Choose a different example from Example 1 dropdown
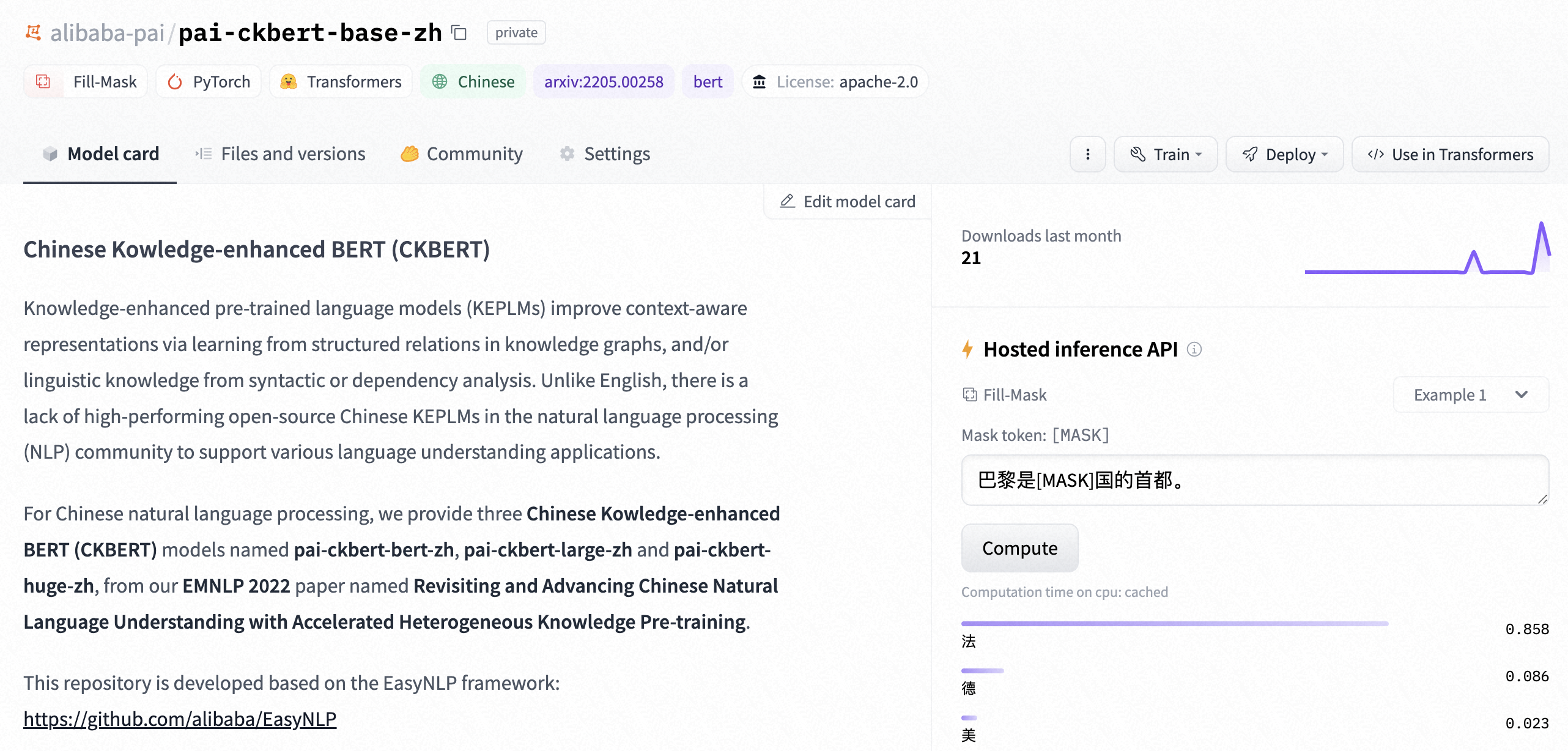 (x=1470, y=394)
